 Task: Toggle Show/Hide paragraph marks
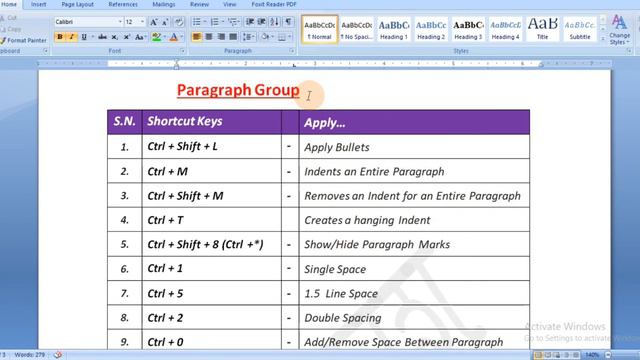(x=289, y=22)
